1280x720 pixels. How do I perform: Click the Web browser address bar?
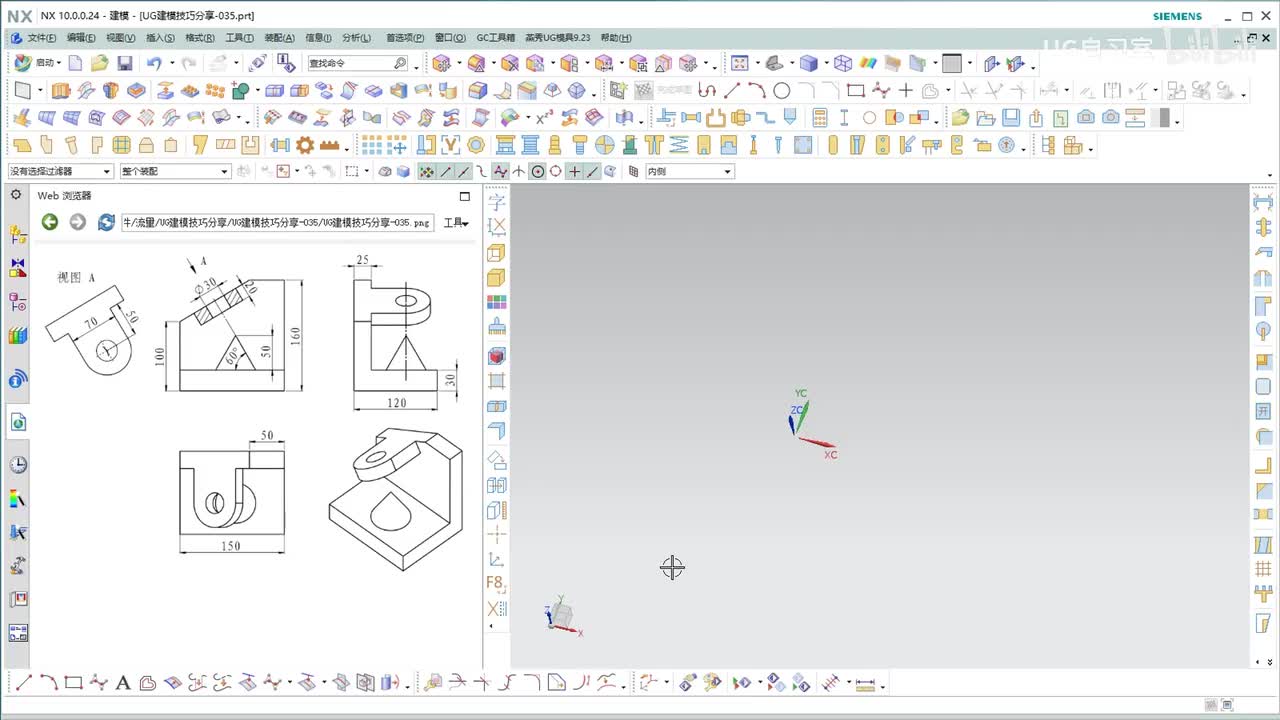(278, 222)
